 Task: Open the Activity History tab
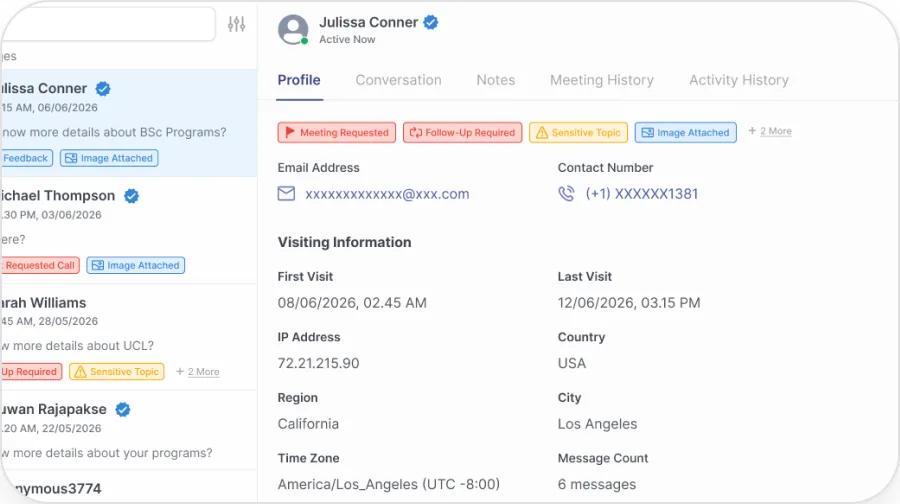pyautogui.click(x=739, y=80)
